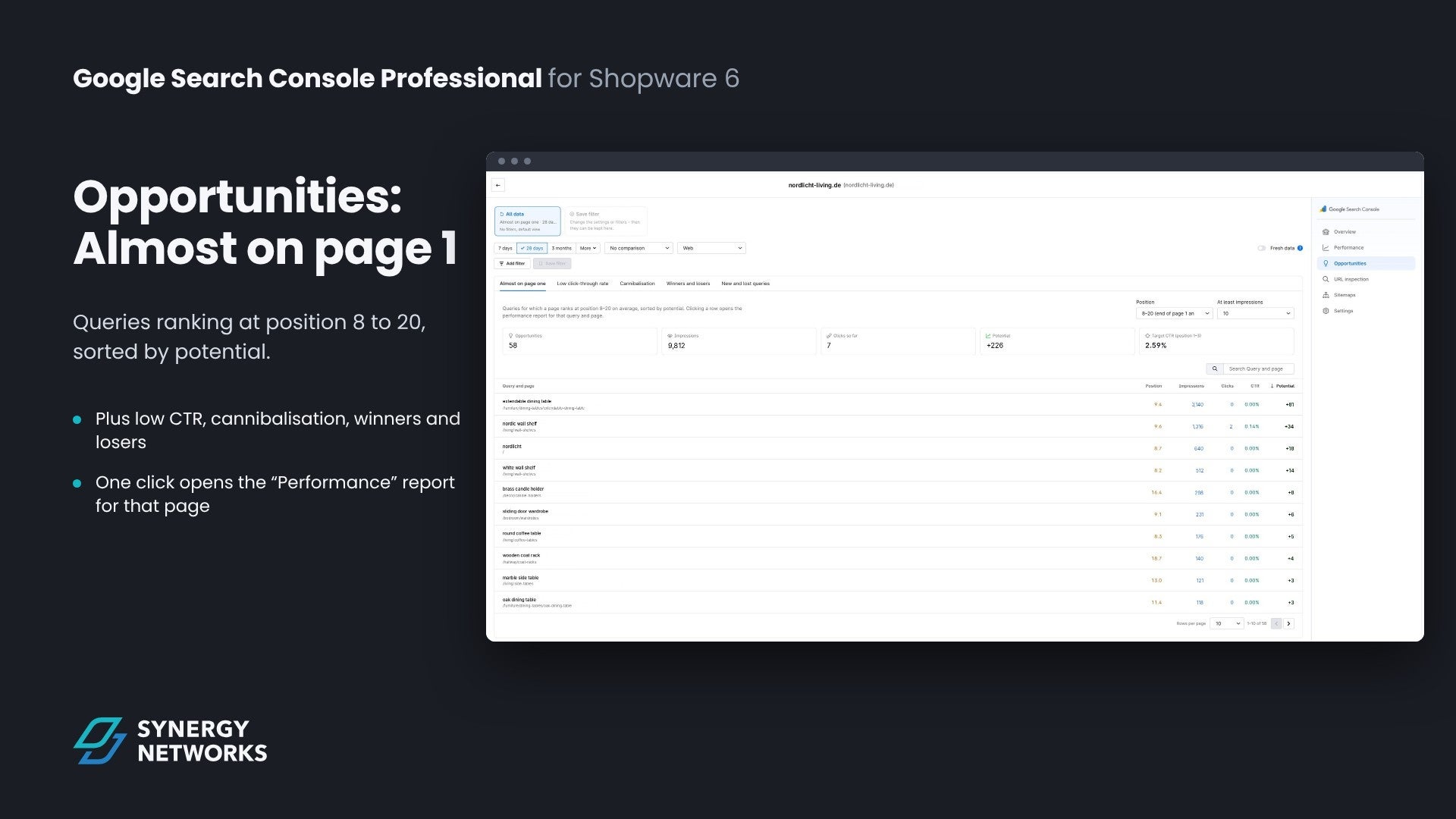Open URL inspection magnifier icon
1456x819 pixels.
[x=1326, y=280]
